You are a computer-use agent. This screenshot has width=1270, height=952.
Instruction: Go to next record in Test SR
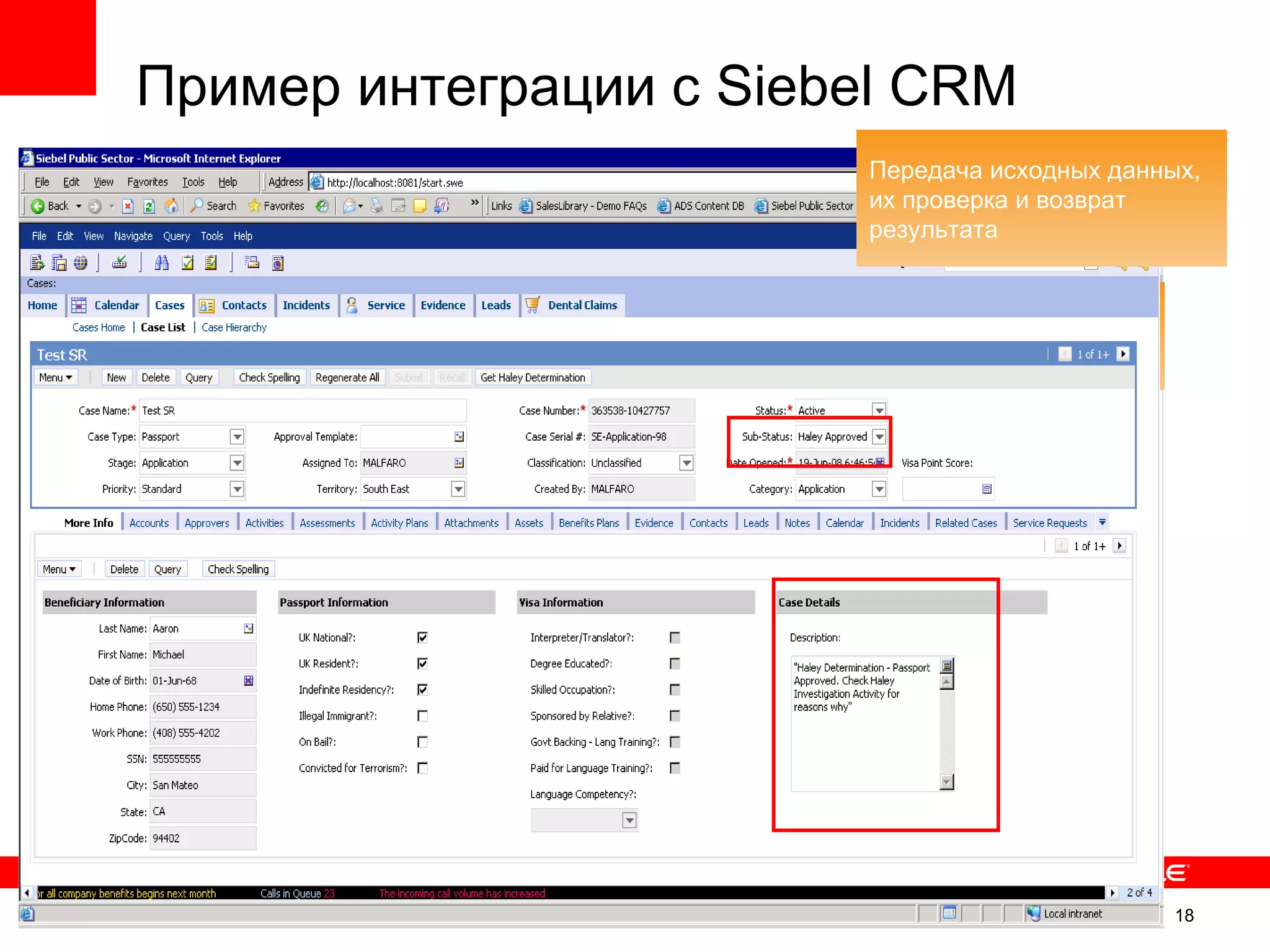coord(1123,354)
